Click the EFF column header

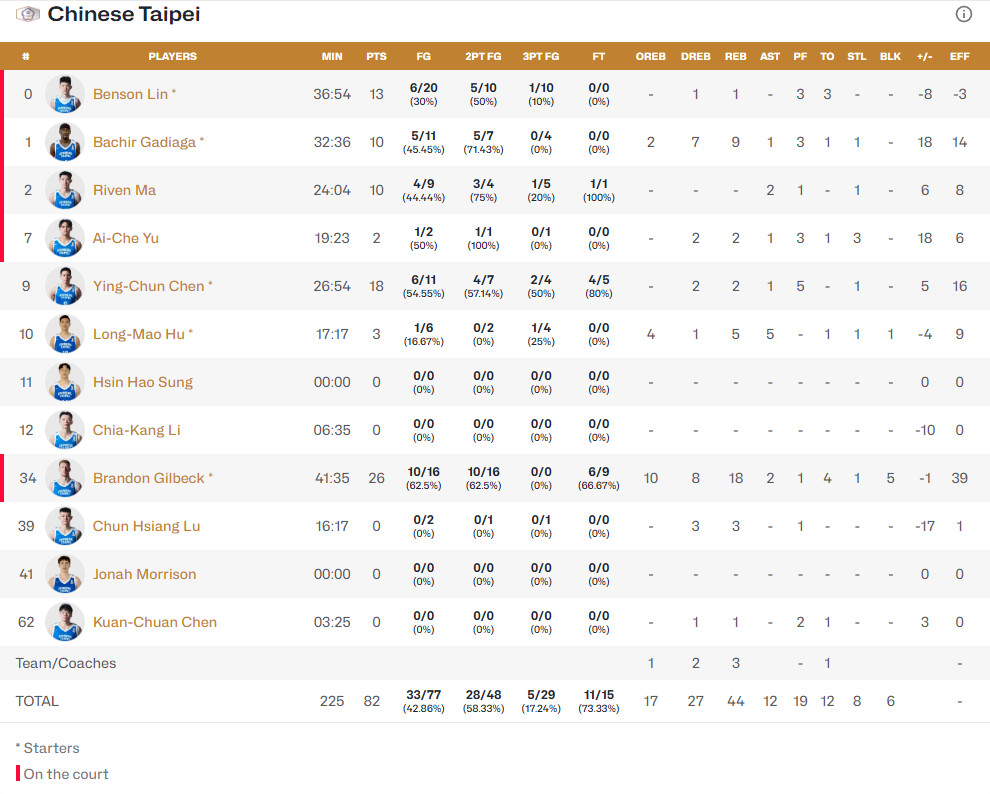pos(960,56)
